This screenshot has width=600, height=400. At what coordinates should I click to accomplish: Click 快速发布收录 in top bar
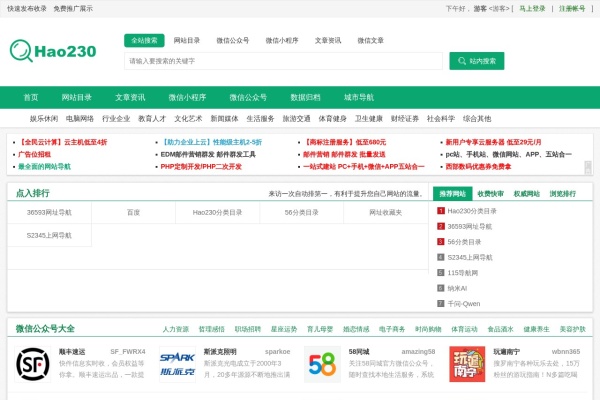(x=27, y=8)
